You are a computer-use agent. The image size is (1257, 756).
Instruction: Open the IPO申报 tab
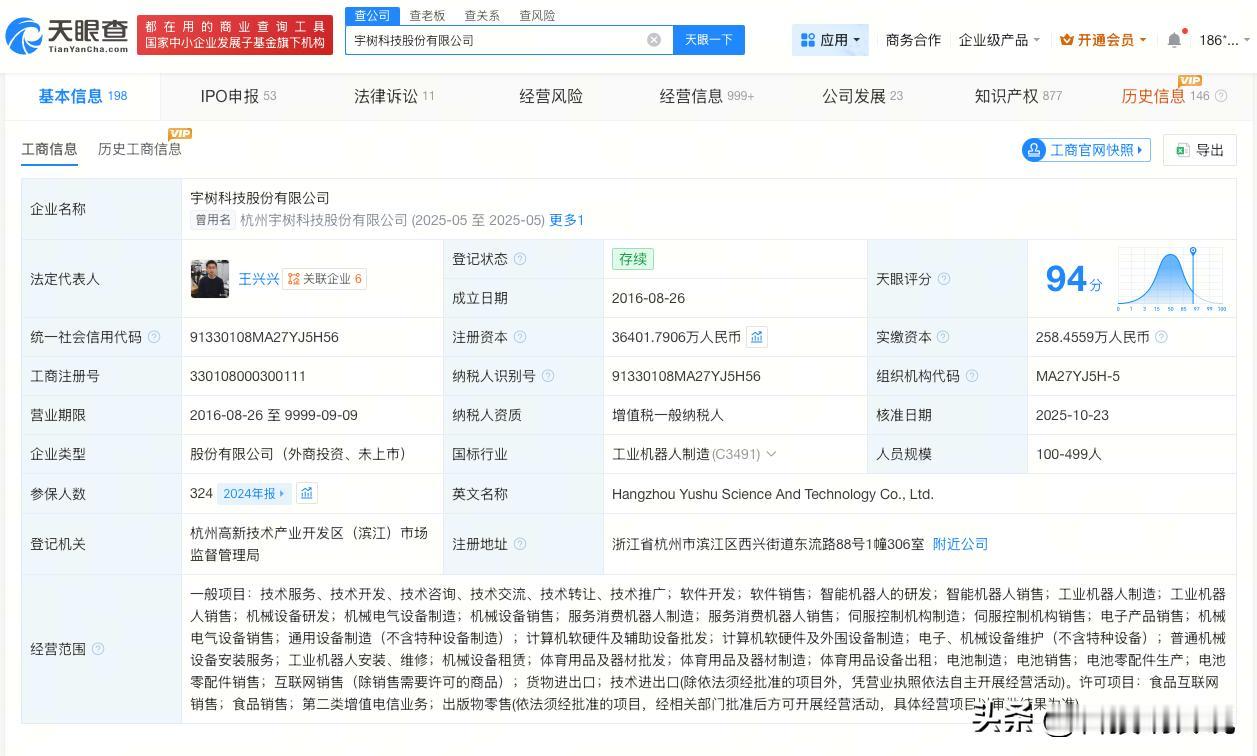[x=238, y=96]
